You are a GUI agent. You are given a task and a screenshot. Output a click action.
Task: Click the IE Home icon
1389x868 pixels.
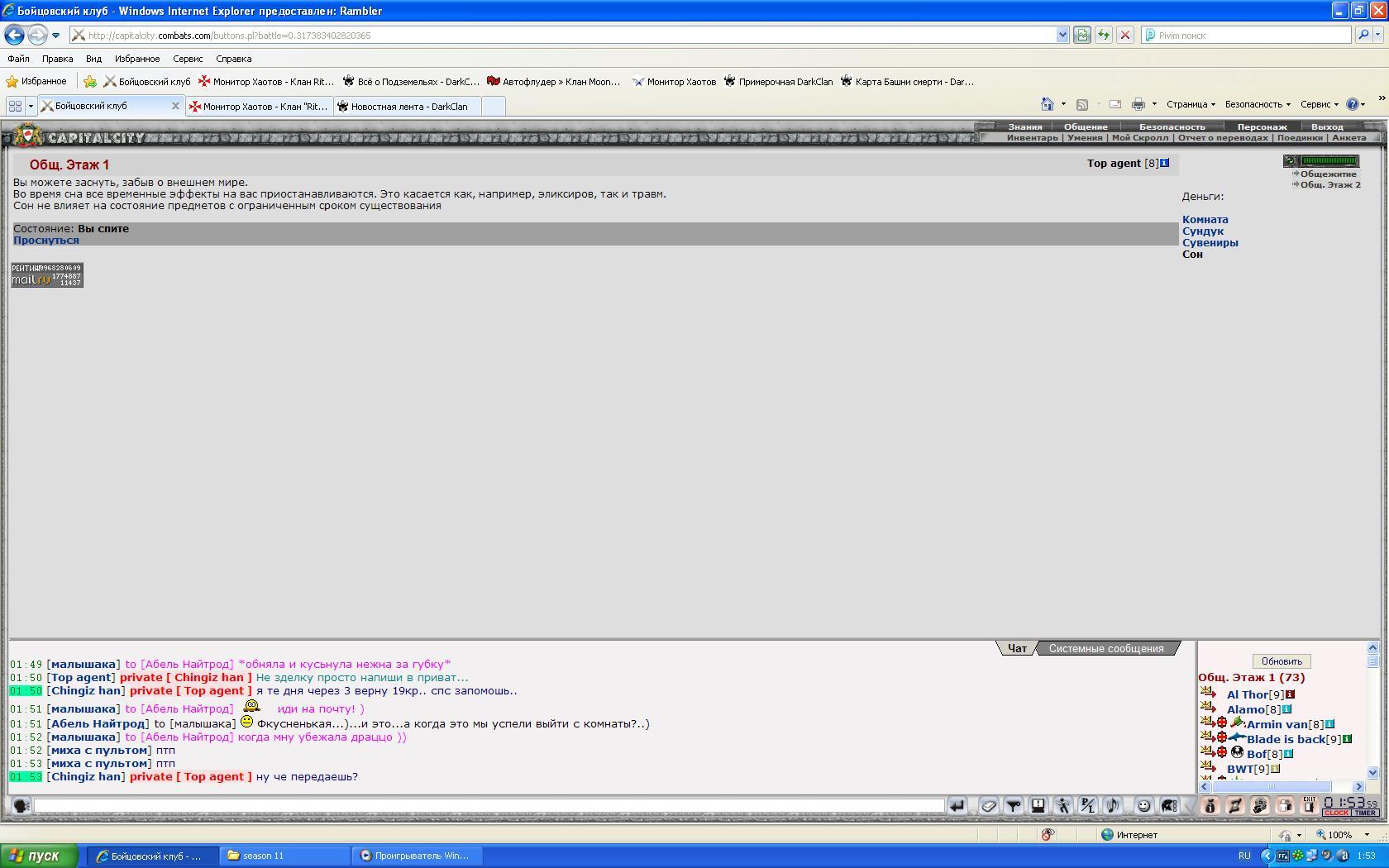click(x=1048, y=104)
